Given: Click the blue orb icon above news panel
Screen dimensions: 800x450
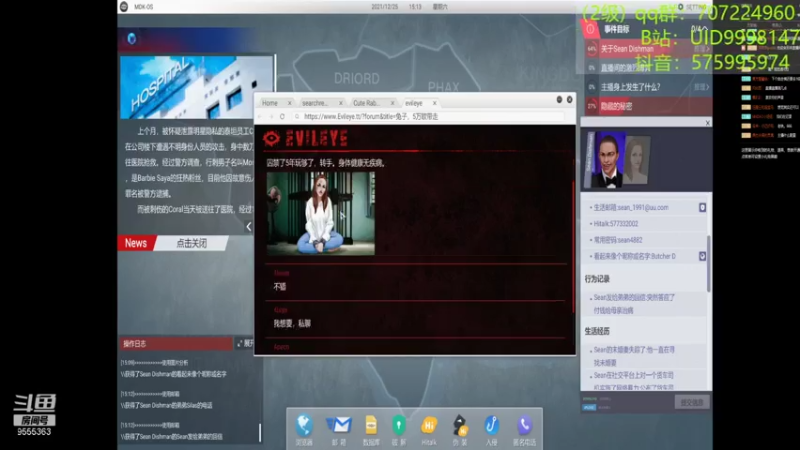Looking at the screenshot, I should [132, 38].
